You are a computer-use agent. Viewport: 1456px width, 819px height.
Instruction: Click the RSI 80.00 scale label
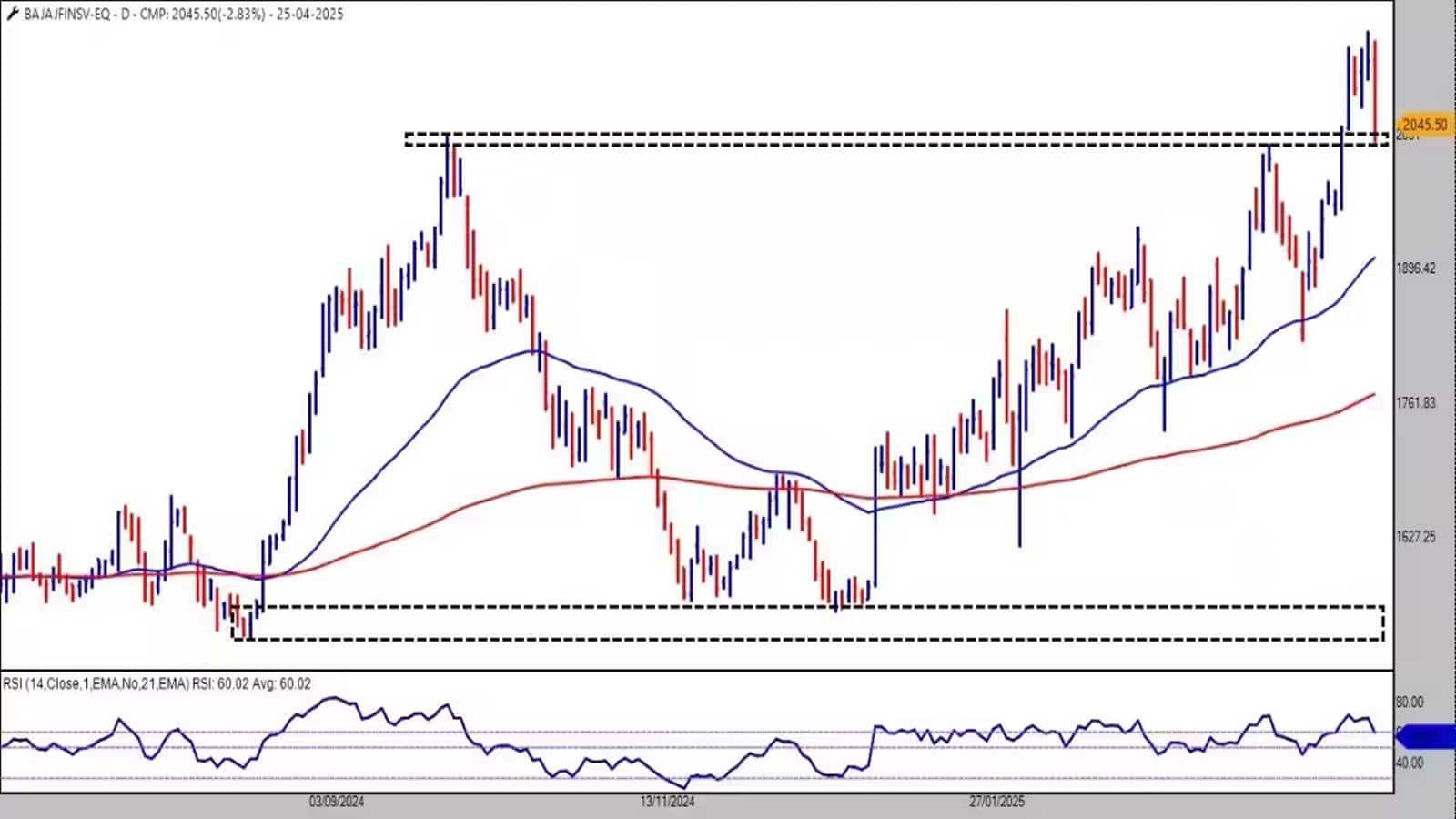click(1410, 703)
